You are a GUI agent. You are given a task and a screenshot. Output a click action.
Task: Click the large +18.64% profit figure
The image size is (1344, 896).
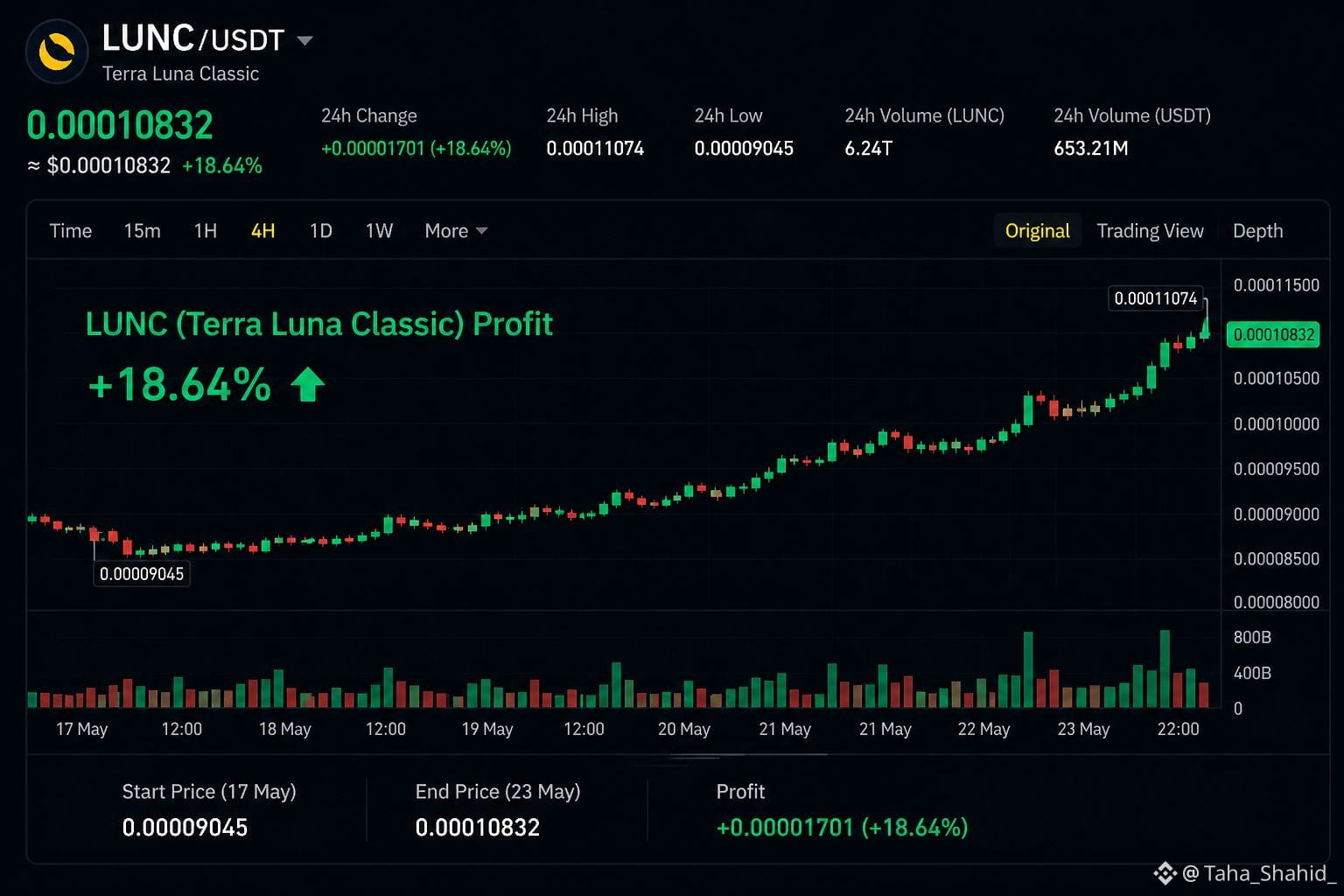[x=179, y=385]
